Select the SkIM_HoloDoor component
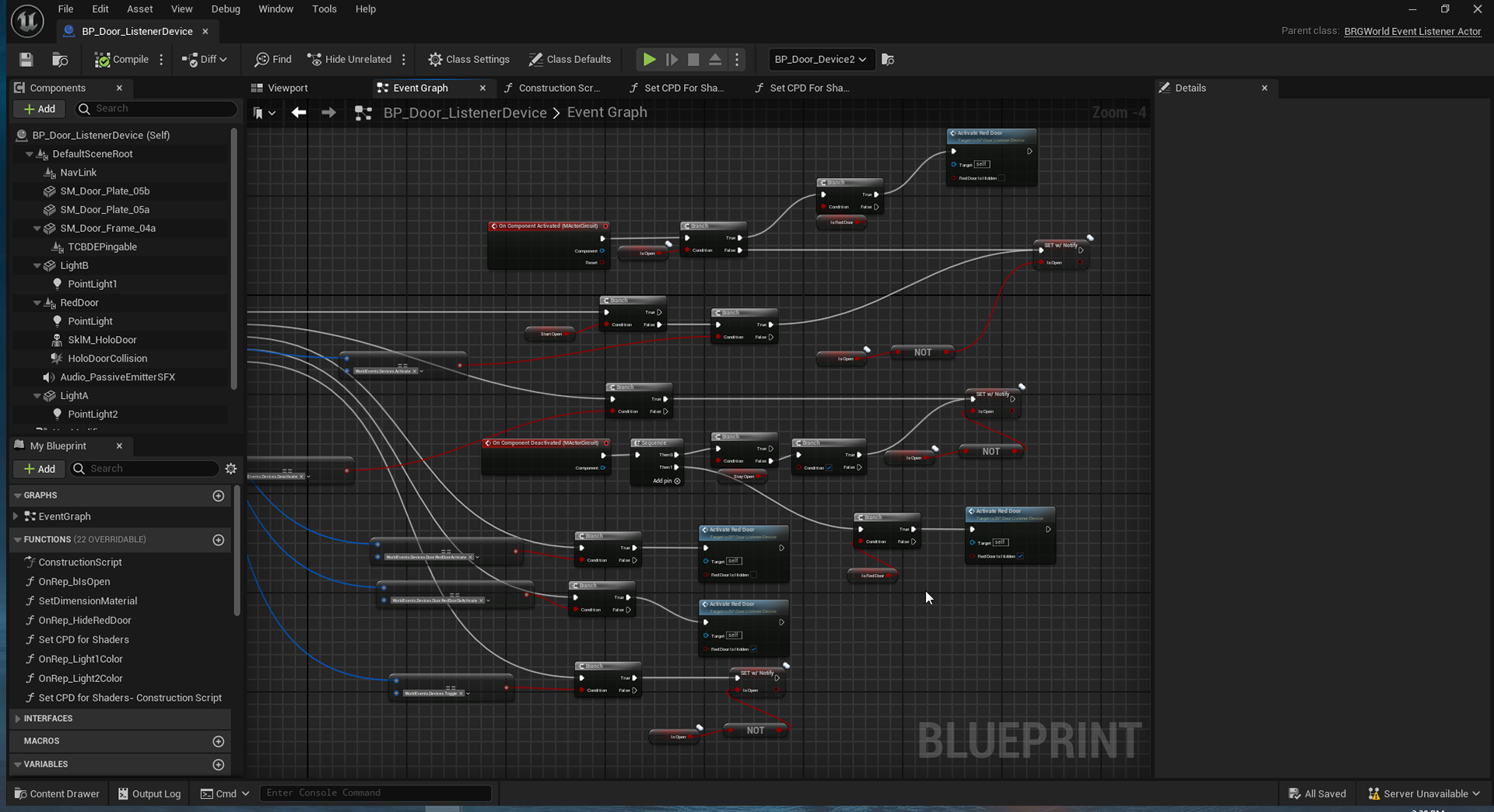Screen dimensions: 1494x812 pos(102,340)
